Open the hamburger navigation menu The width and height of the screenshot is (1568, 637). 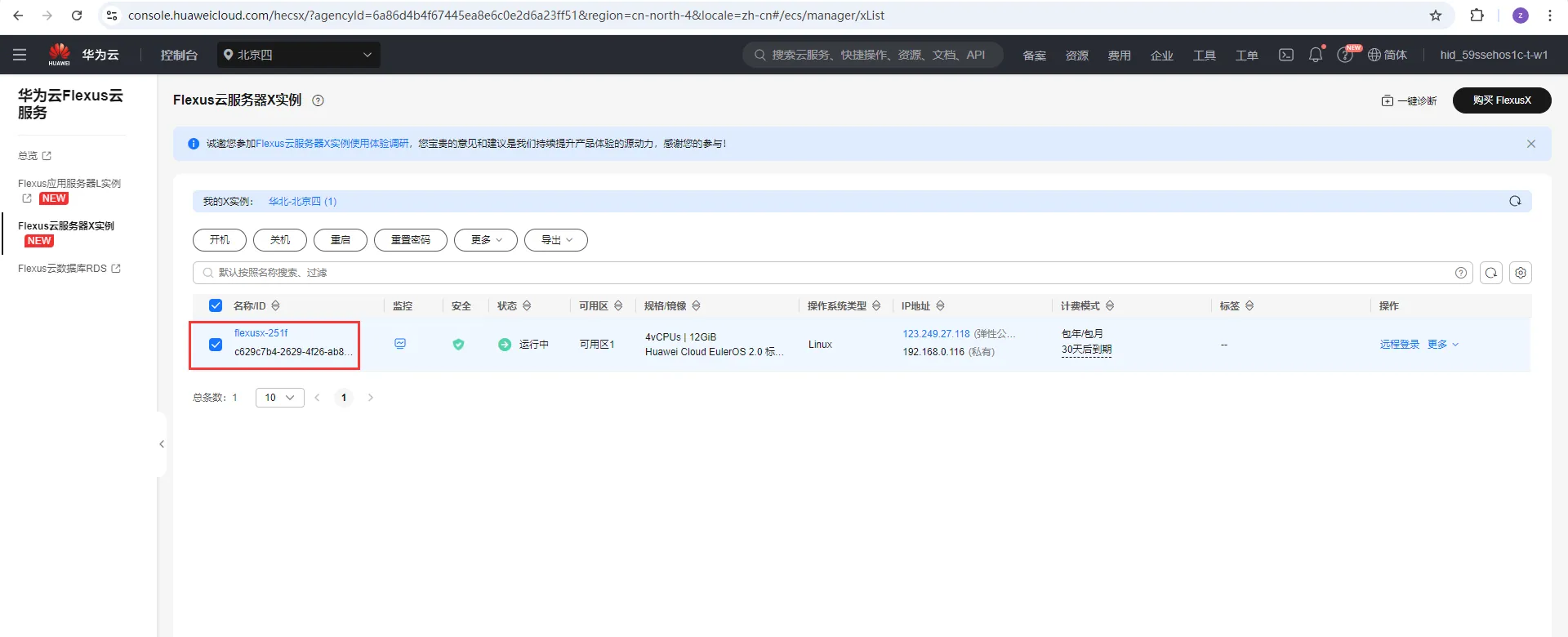tap(20, 55)
